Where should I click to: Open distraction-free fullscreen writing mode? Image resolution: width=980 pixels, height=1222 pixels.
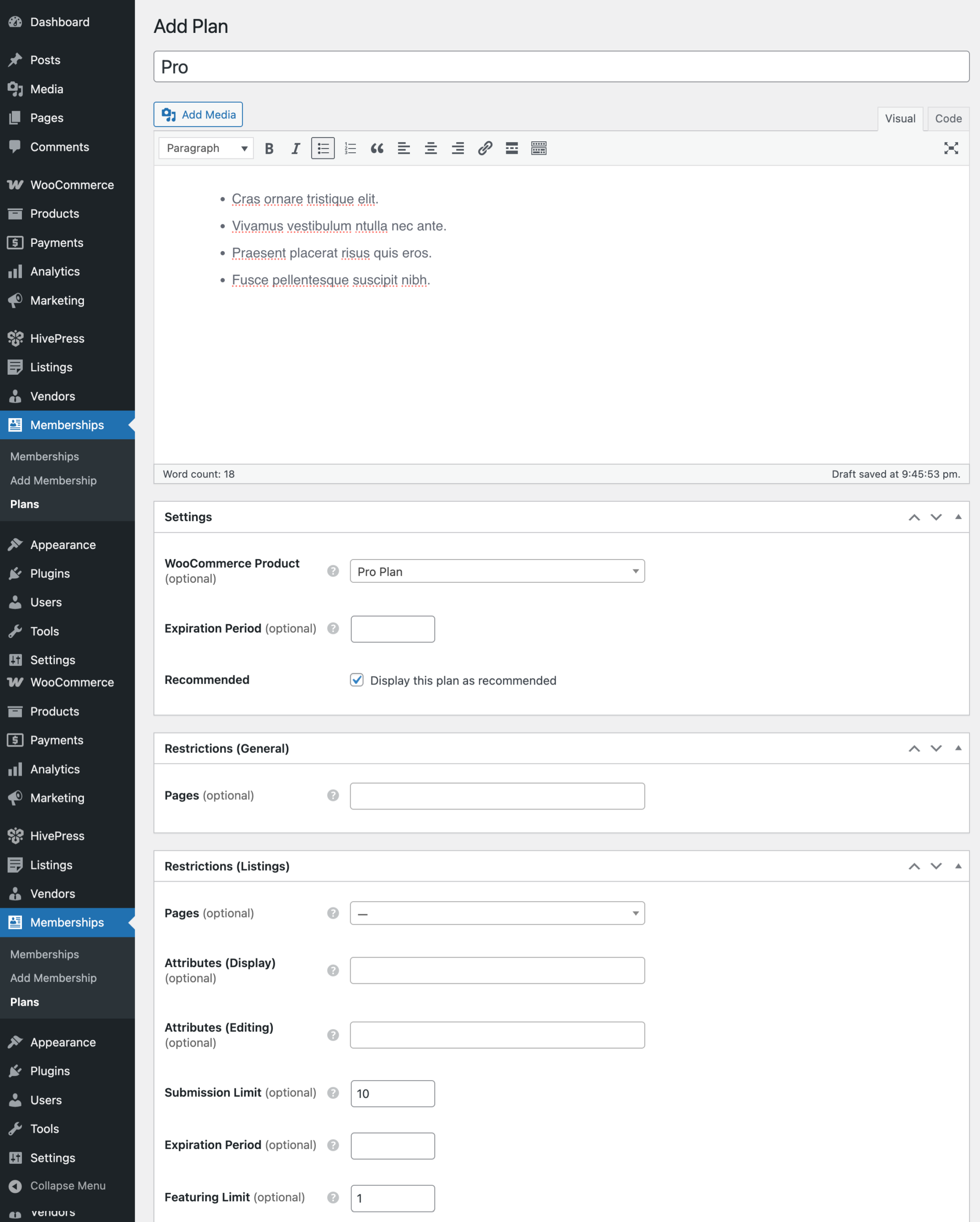pos(951,148)
